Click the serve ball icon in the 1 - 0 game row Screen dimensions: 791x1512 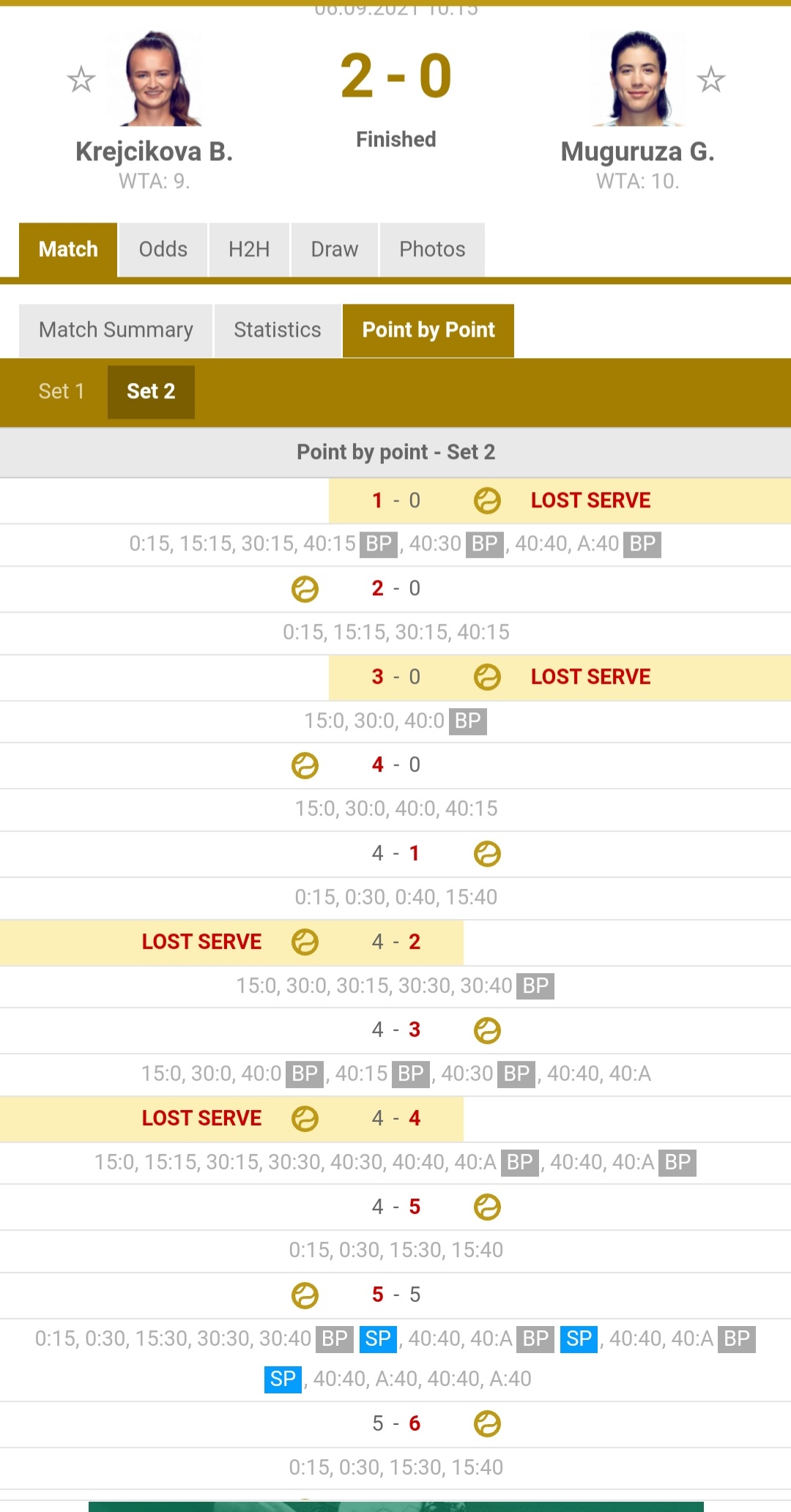[x=487, y=501]
